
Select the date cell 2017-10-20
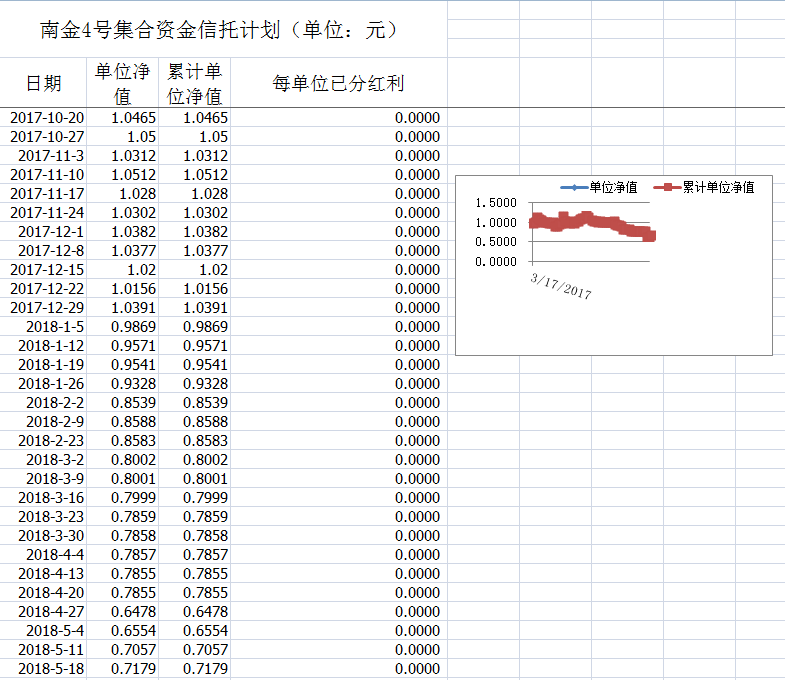point(46,118)
